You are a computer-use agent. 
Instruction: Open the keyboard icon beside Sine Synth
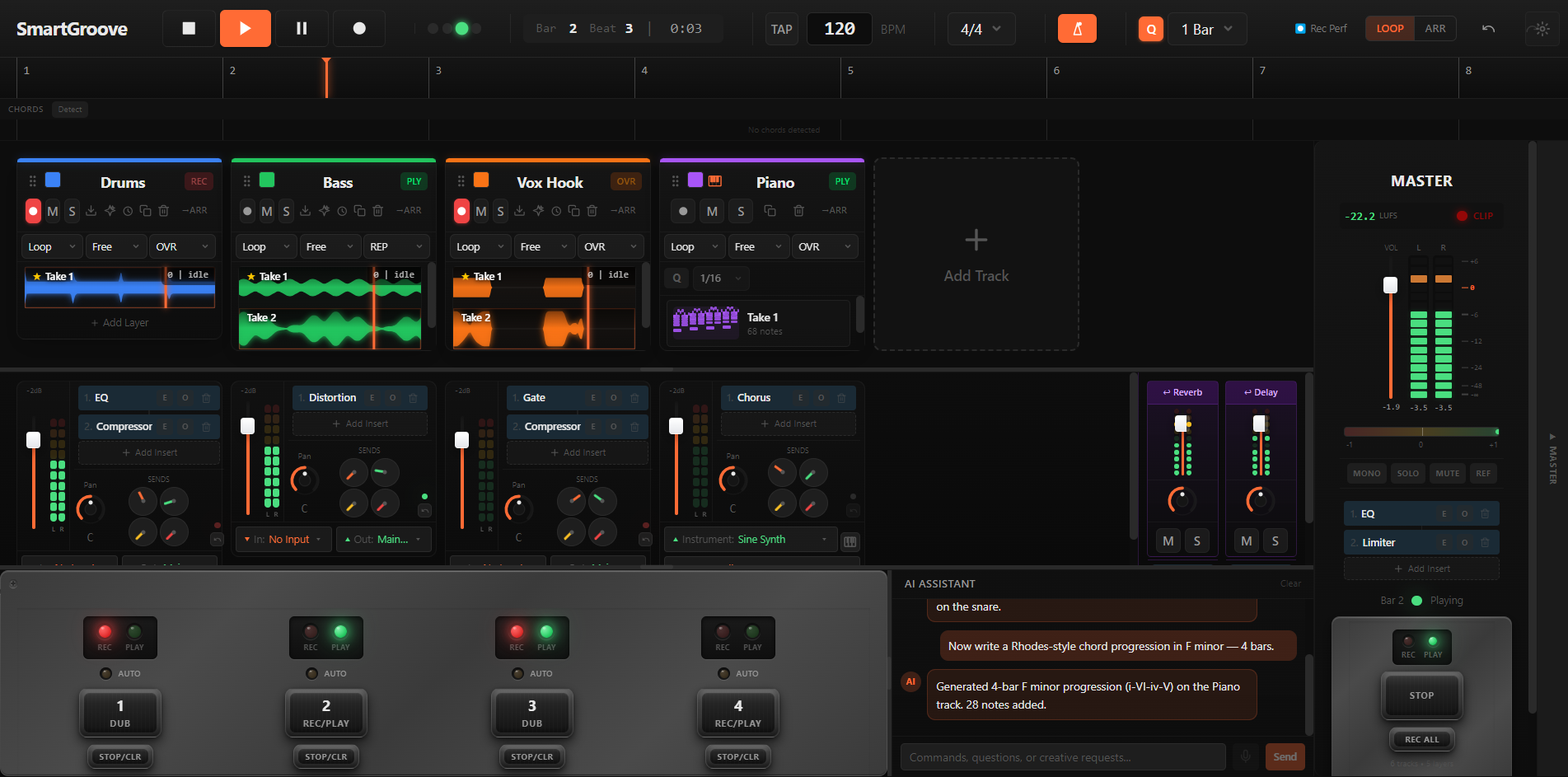(x=850, y=541)
